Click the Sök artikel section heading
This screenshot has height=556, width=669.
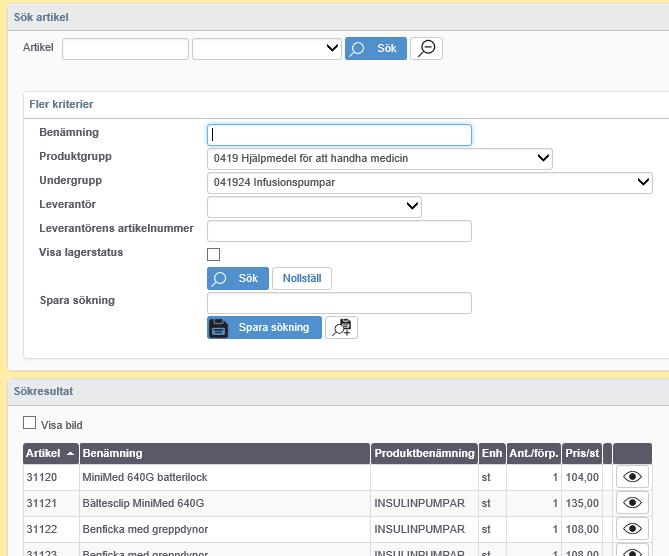click(x=41, y=17)
